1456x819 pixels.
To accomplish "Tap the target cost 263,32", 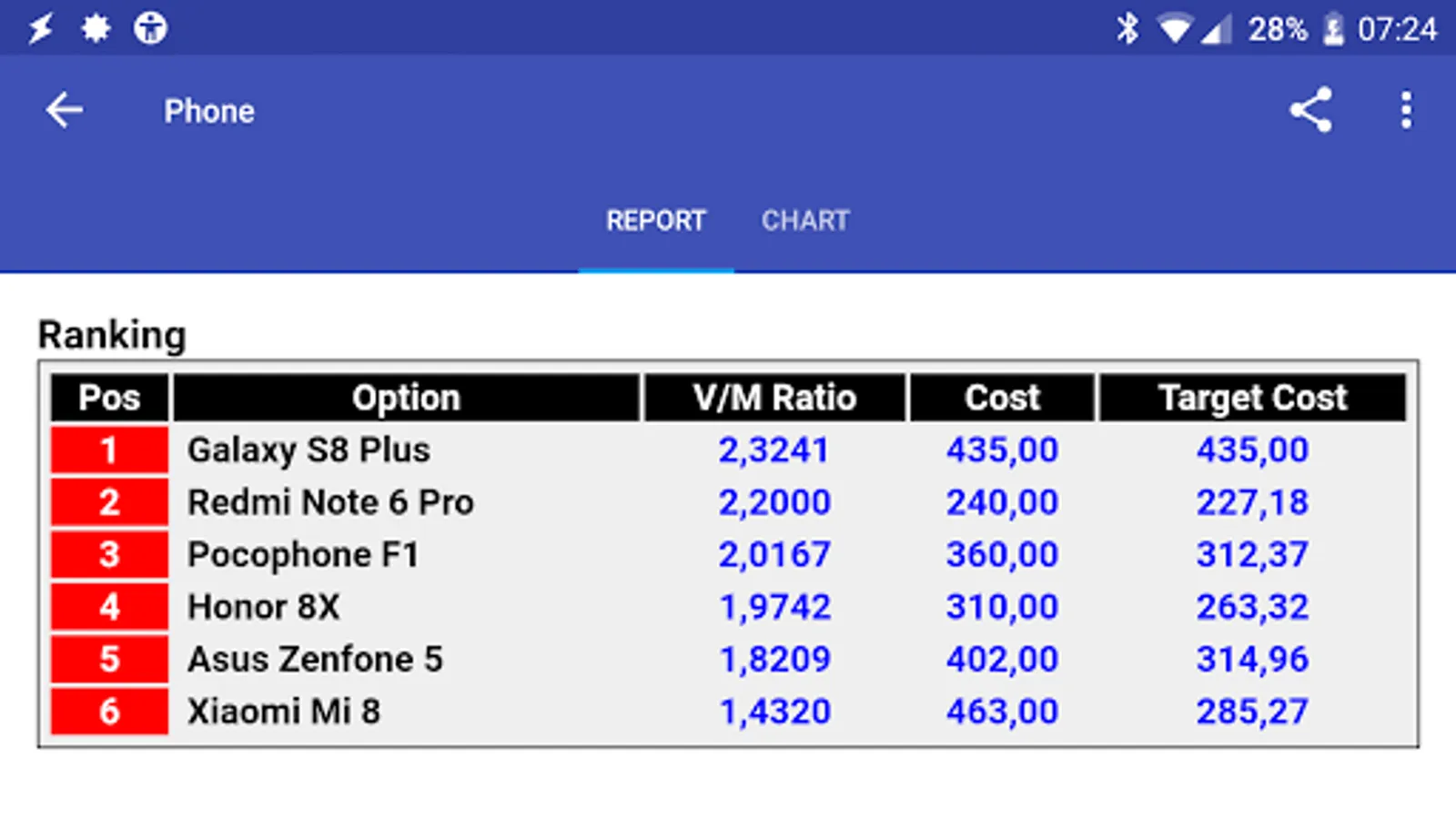I will tap(1252, 607).
